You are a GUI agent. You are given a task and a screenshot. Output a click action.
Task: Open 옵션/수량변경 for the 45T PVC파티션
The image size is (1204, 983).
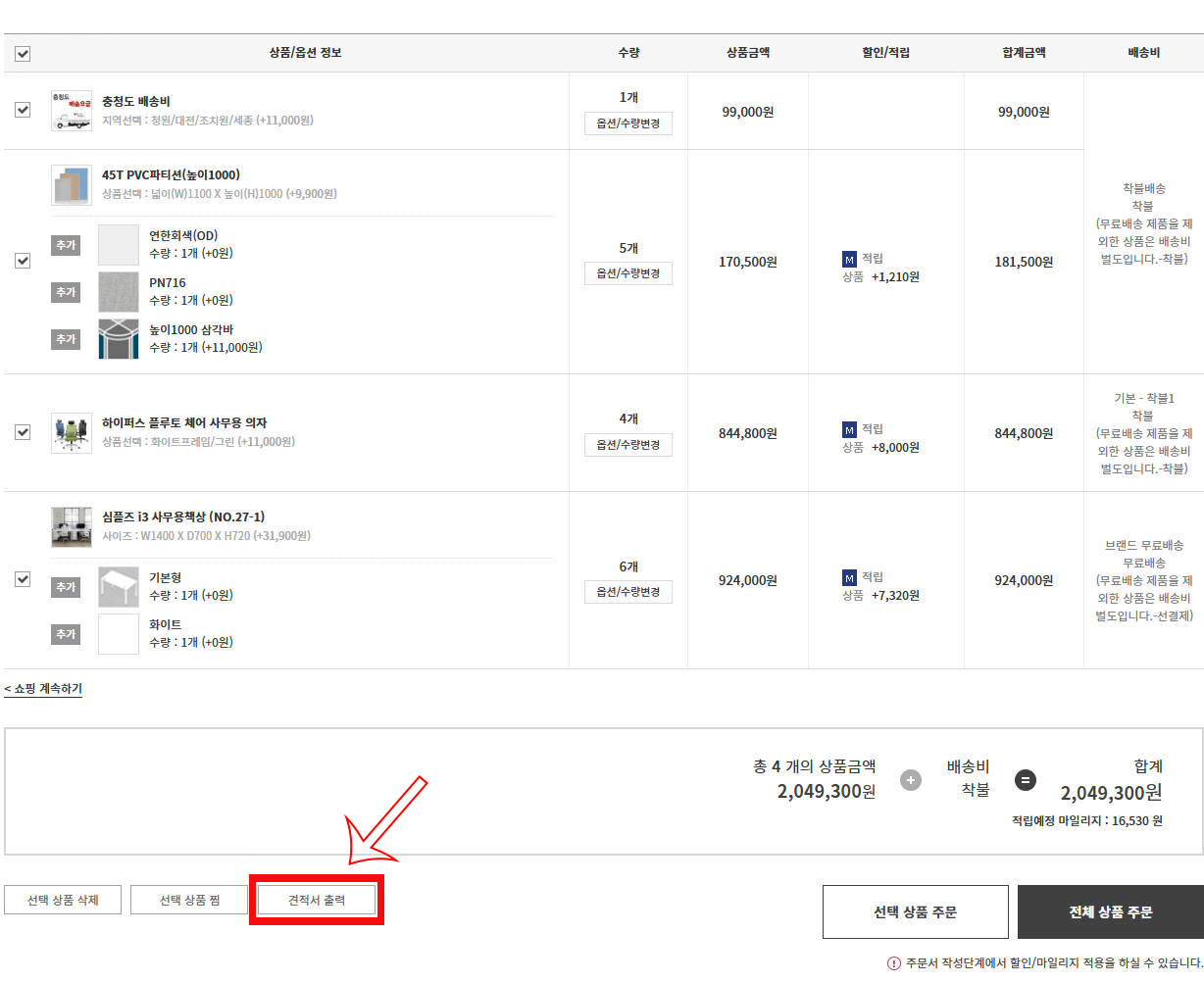click(628, 273)
